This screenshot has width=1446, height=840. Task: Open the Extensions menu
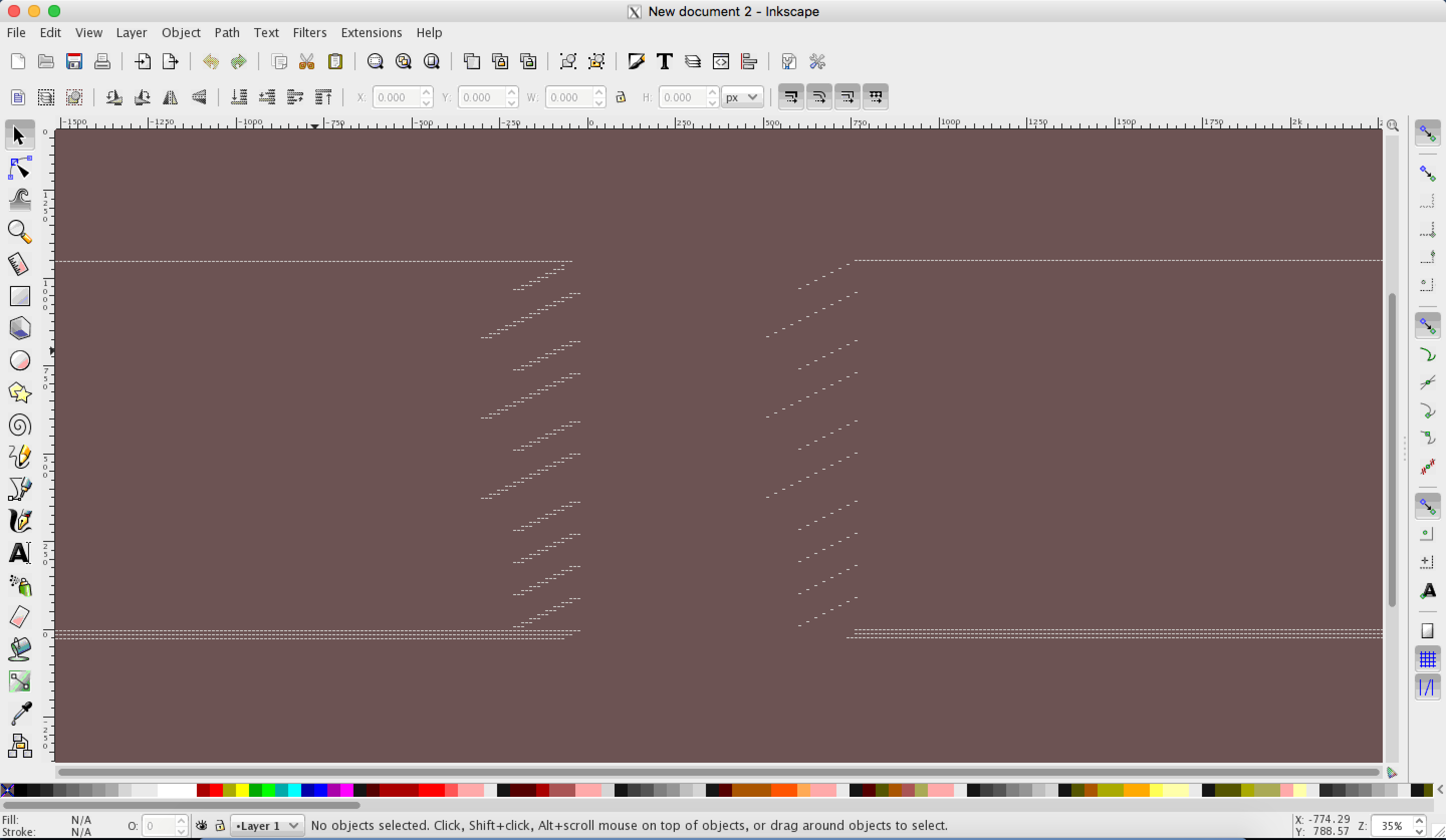pos(371,33)
